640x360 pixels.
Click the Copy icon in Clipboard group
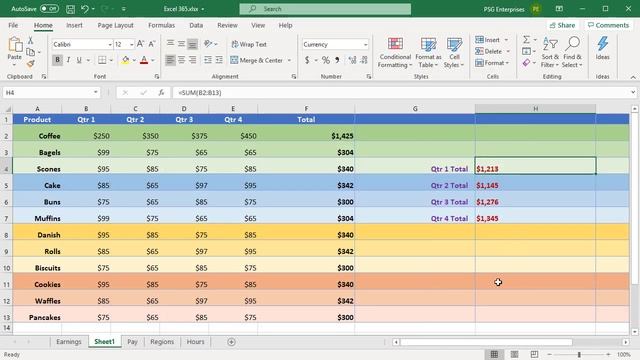pos(30,52)
